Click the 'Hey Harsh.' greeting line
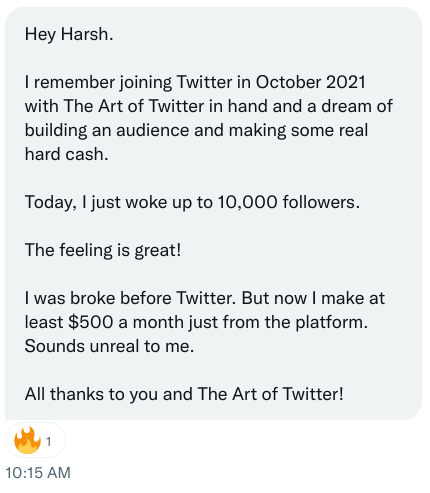The width and height of the screenshot is (430, 493). [69, 34]
